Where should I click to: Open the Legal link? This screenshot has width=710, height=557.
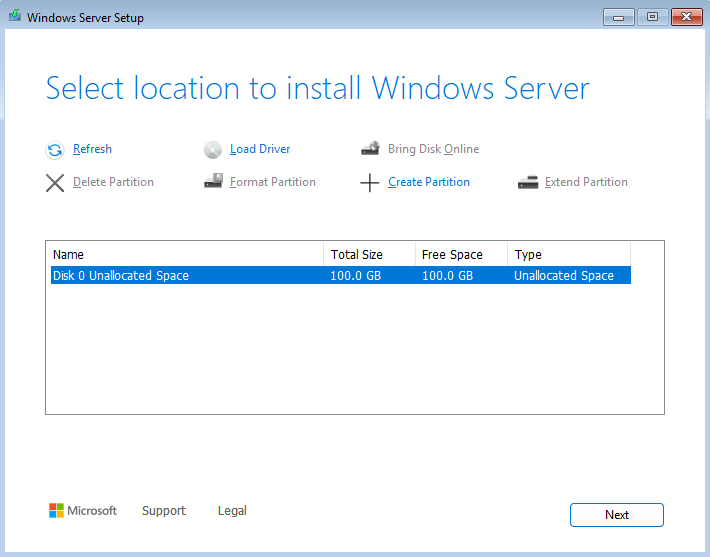tap(232, 510)
